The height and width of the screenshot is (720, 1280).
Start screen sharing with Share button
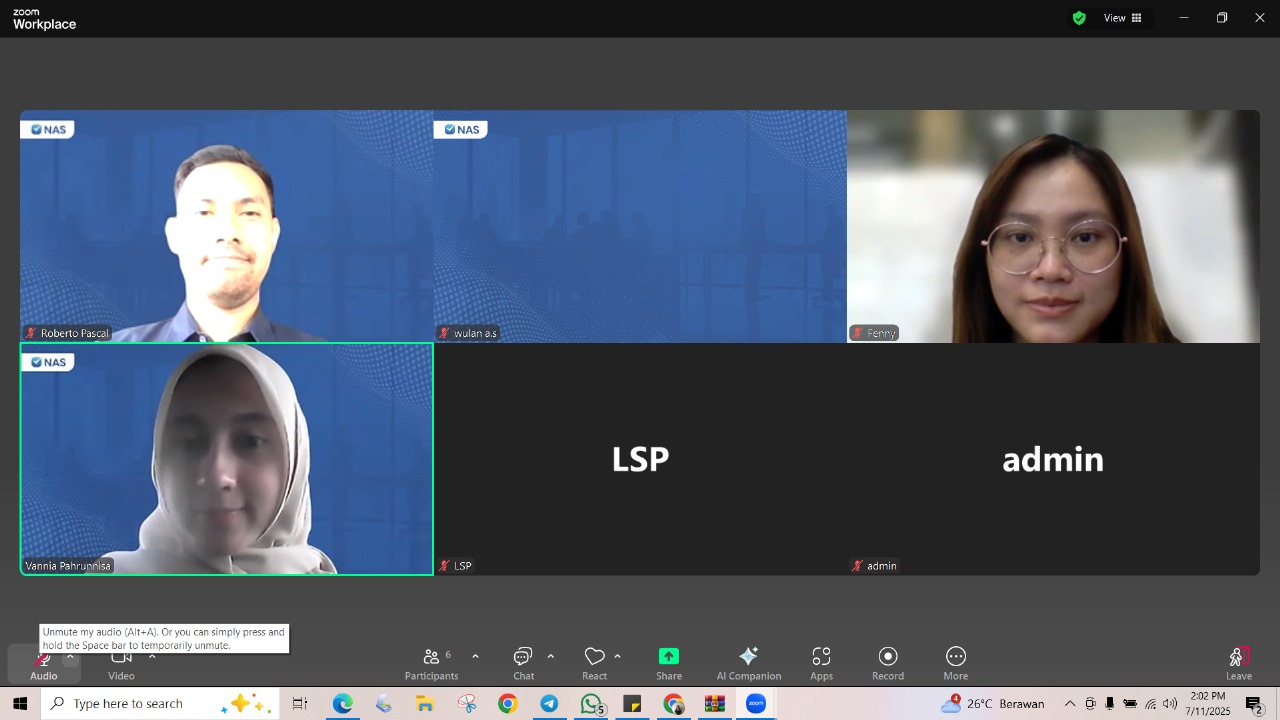669,663
